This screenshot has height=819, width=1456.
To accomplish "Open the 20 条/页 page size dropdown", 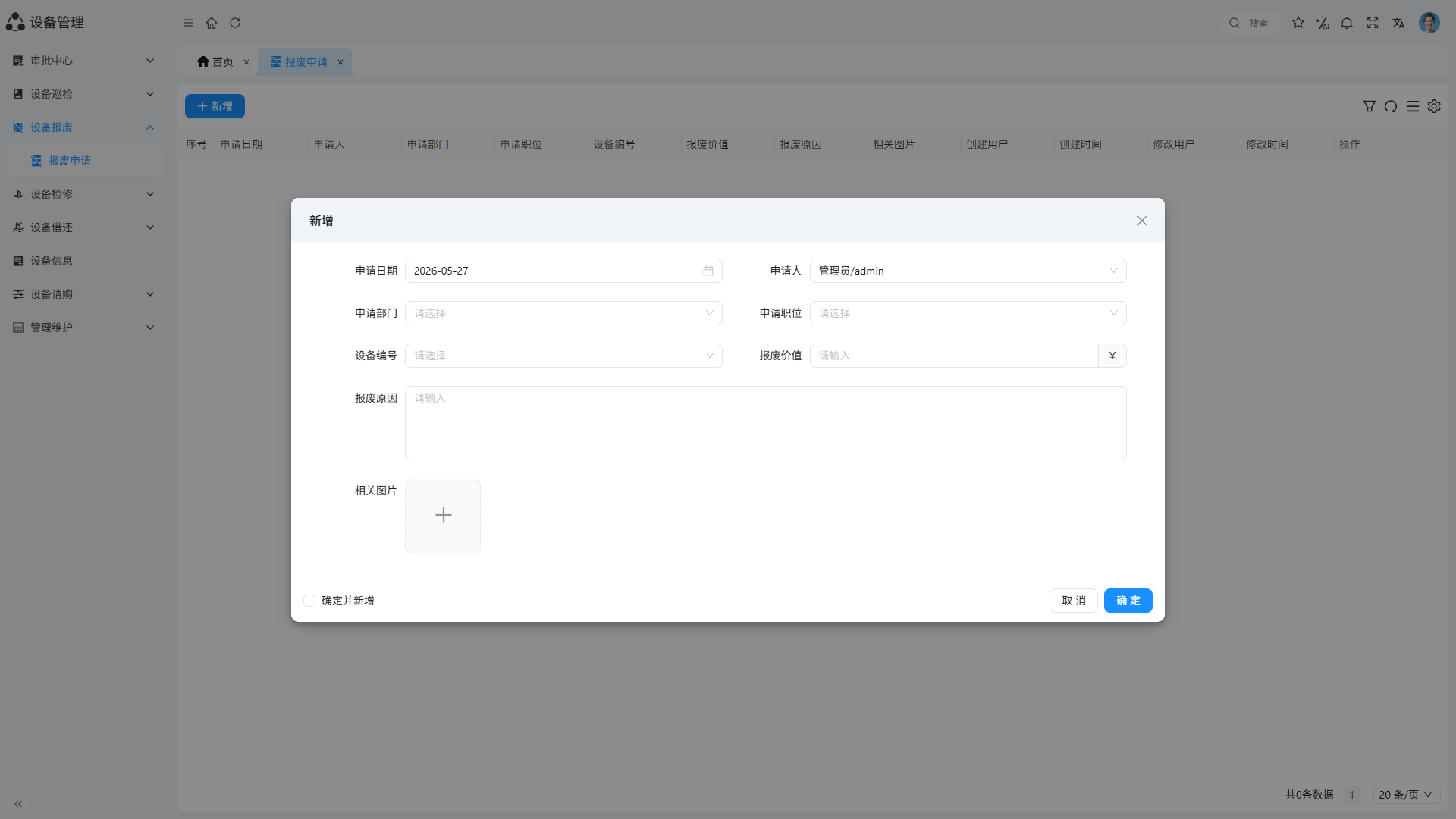I will tap(1407, 795).
